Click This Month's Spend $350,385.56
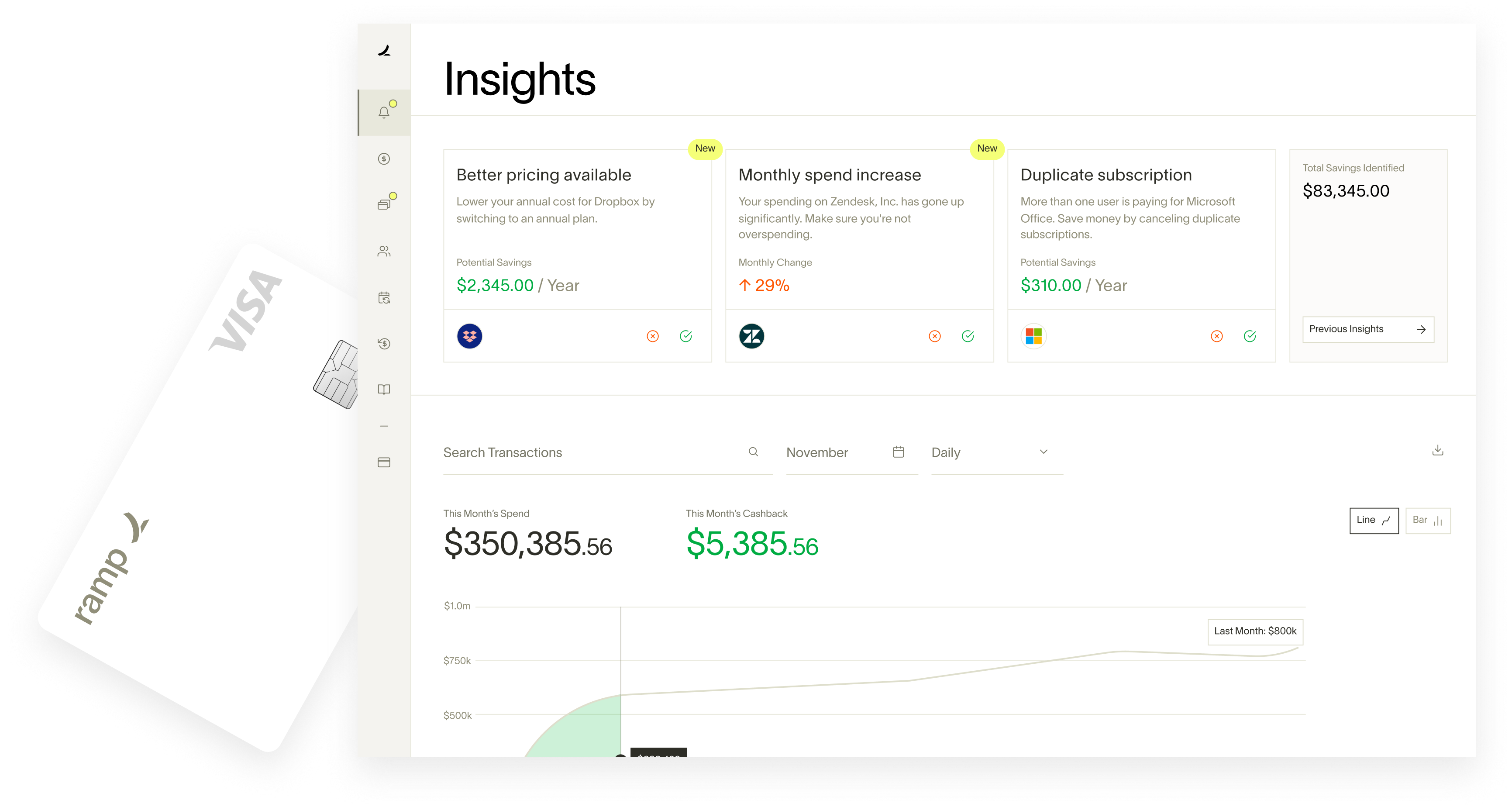This screenshot has width=1512, height=807. pos(528,544)
